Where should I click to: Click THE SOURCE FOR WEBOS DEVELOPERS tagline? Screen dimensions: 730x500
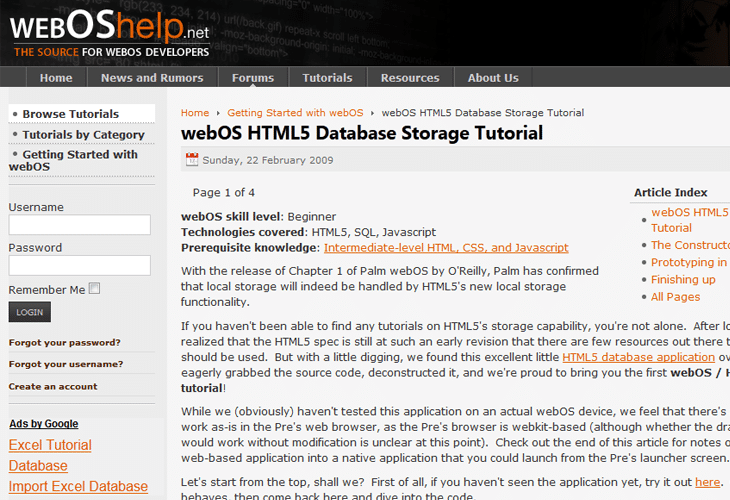click(112, 52)
